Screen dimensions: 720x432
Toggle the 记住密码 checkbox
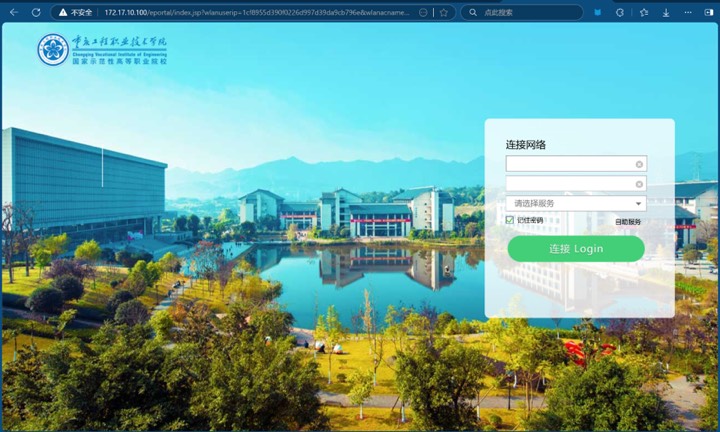coord(510,220)
